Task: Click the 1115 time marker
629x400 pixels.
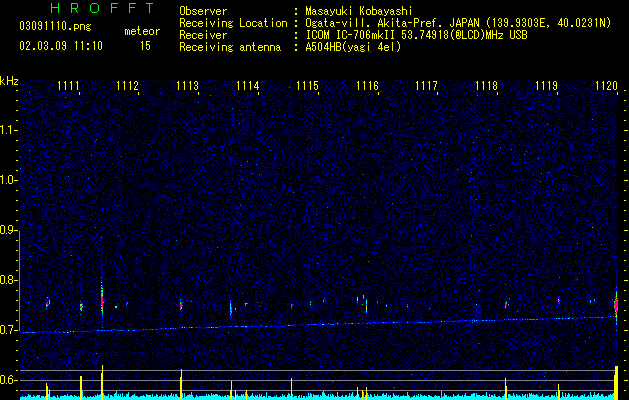Action: pos(307,86)
